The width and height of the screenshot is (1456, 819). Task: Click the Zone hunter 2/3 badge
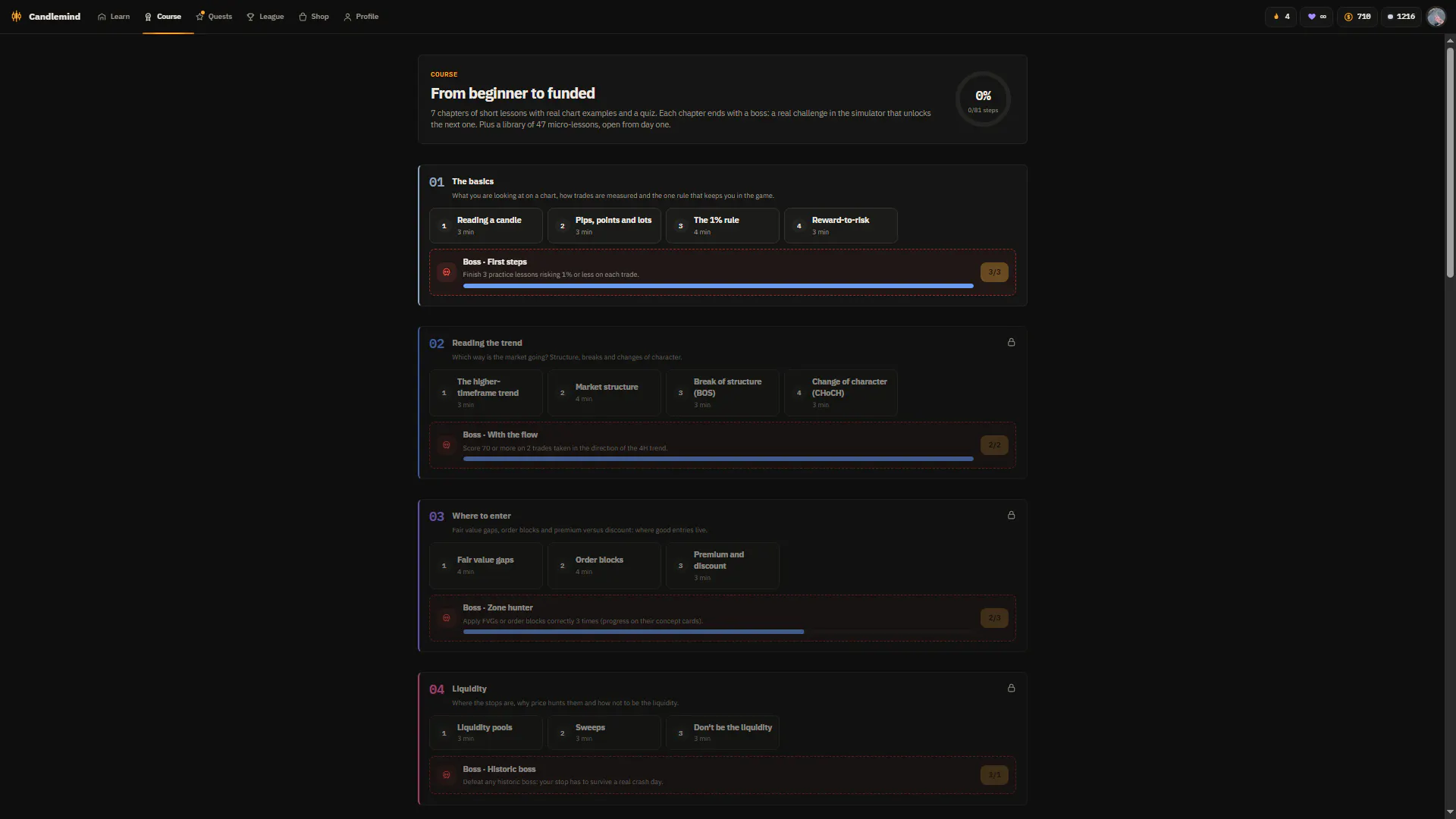point(994,618)
